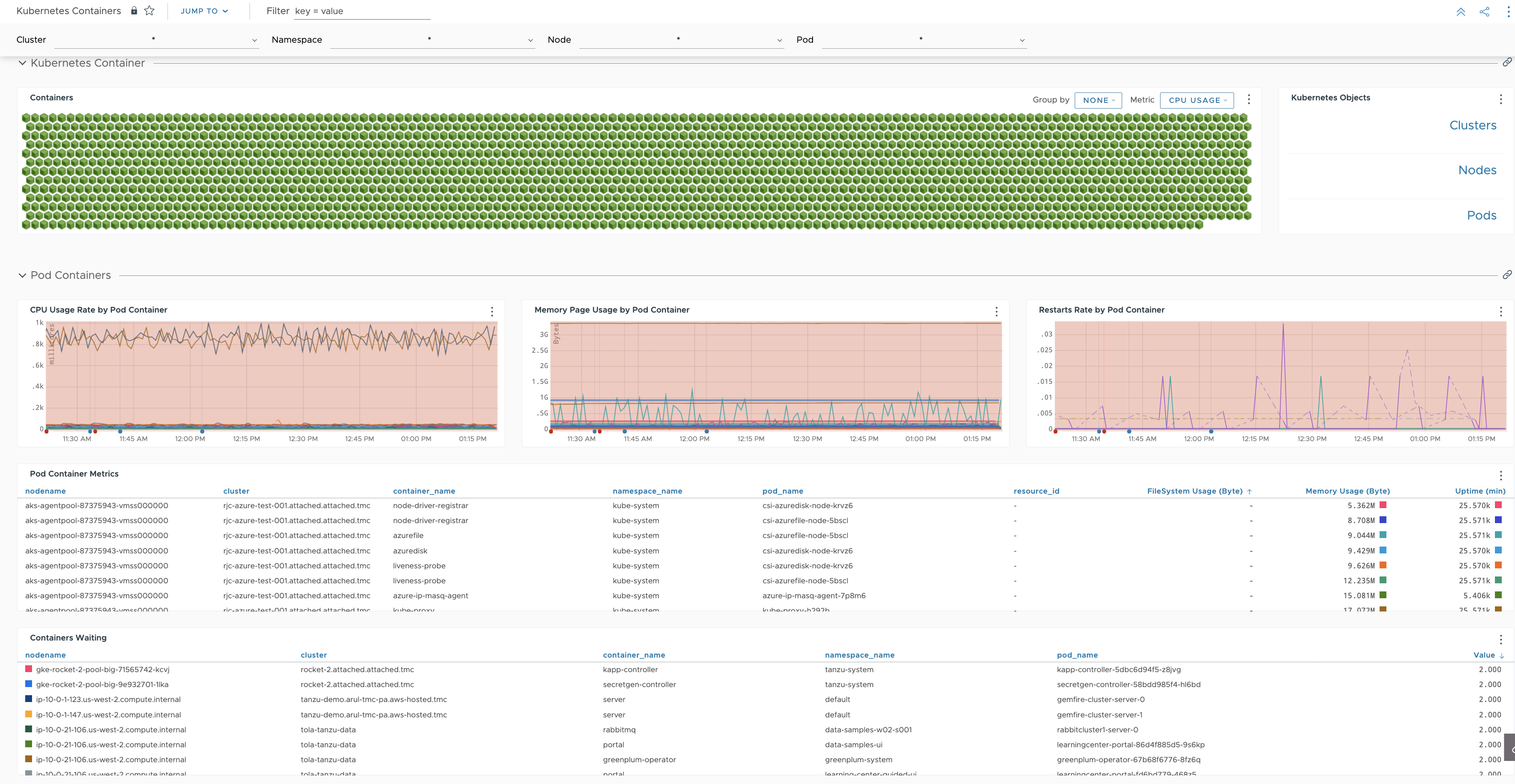
Task: Click the lock icon beside the dashboard title
Action: [x=134, y=11]
